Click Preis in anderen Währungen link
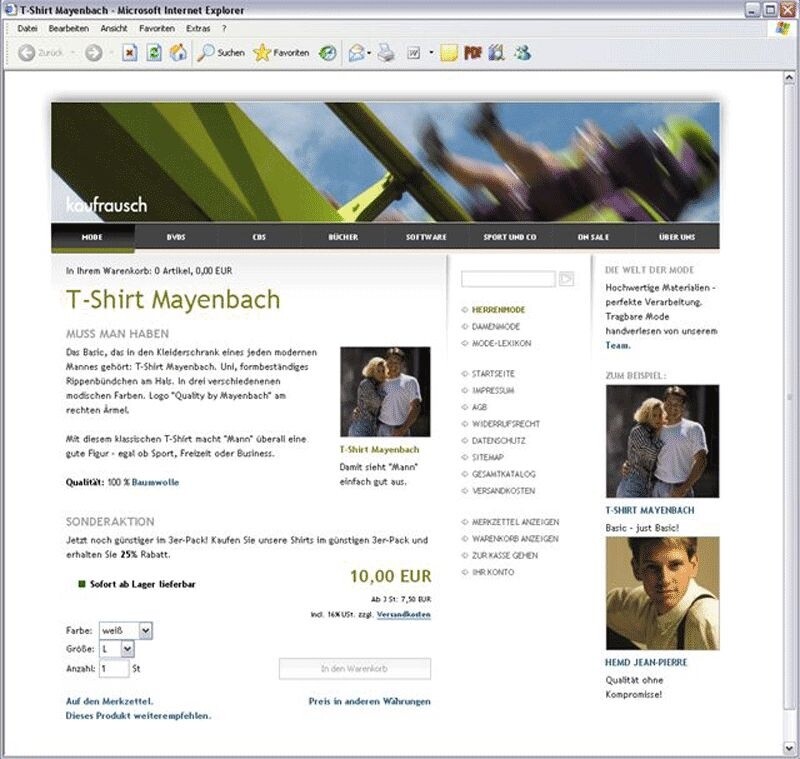This screenshot has height=759, width=800. [x=369, y=701]
